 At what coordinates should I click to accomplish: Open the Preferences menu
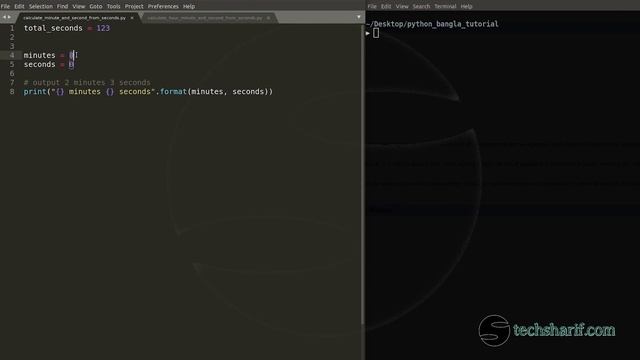pyautogui.click(x=163, y=6)
